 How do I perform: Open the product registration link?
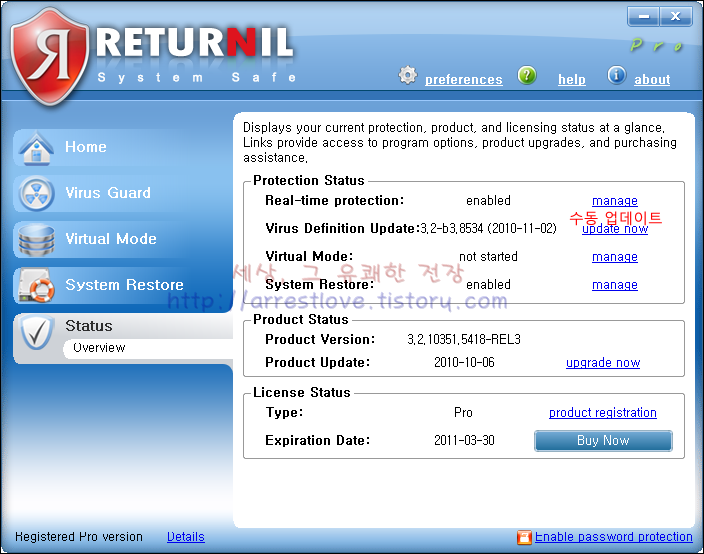(603, 413)
